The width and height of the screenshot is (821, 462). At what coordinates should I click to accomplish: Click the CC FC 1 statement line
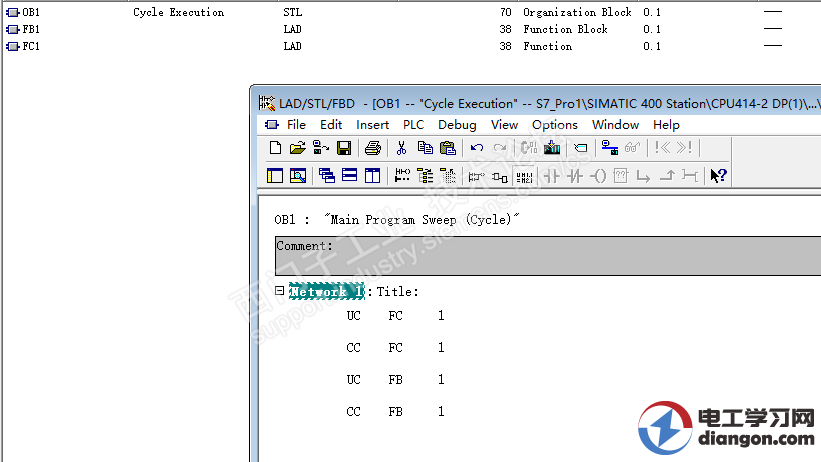395,347
